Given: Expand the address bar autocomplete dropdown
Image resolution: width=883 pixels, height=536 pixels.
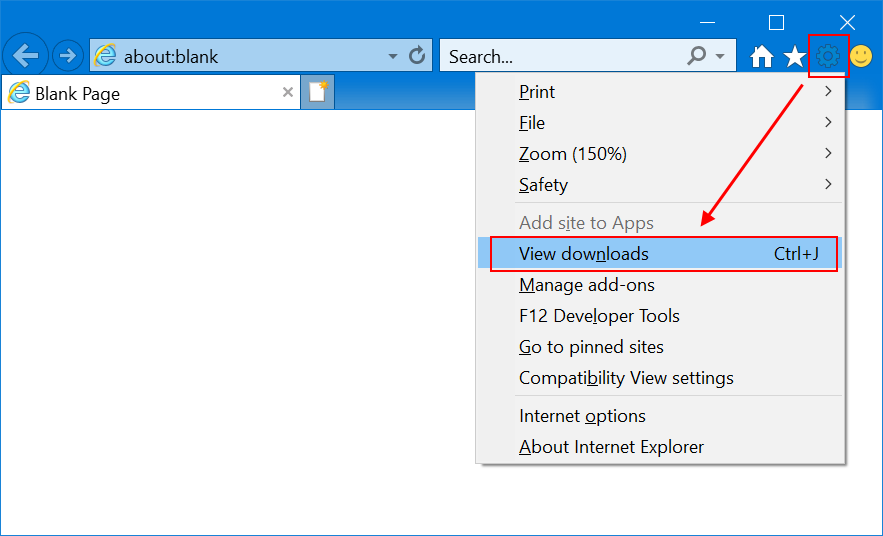Looking at the screenshot, I should [x=393, y=56].
